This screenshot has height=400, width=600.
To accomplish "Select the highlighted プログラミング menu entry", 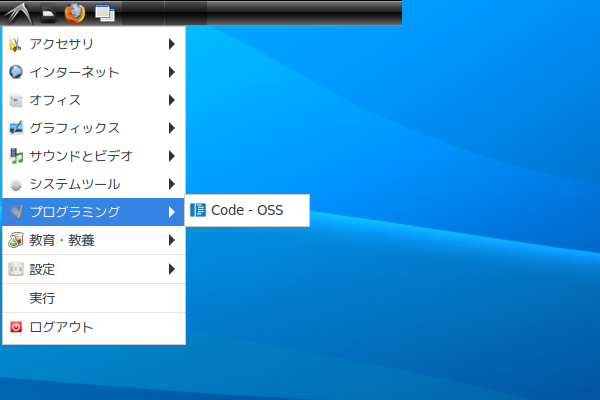I will (x=94, y=212).
